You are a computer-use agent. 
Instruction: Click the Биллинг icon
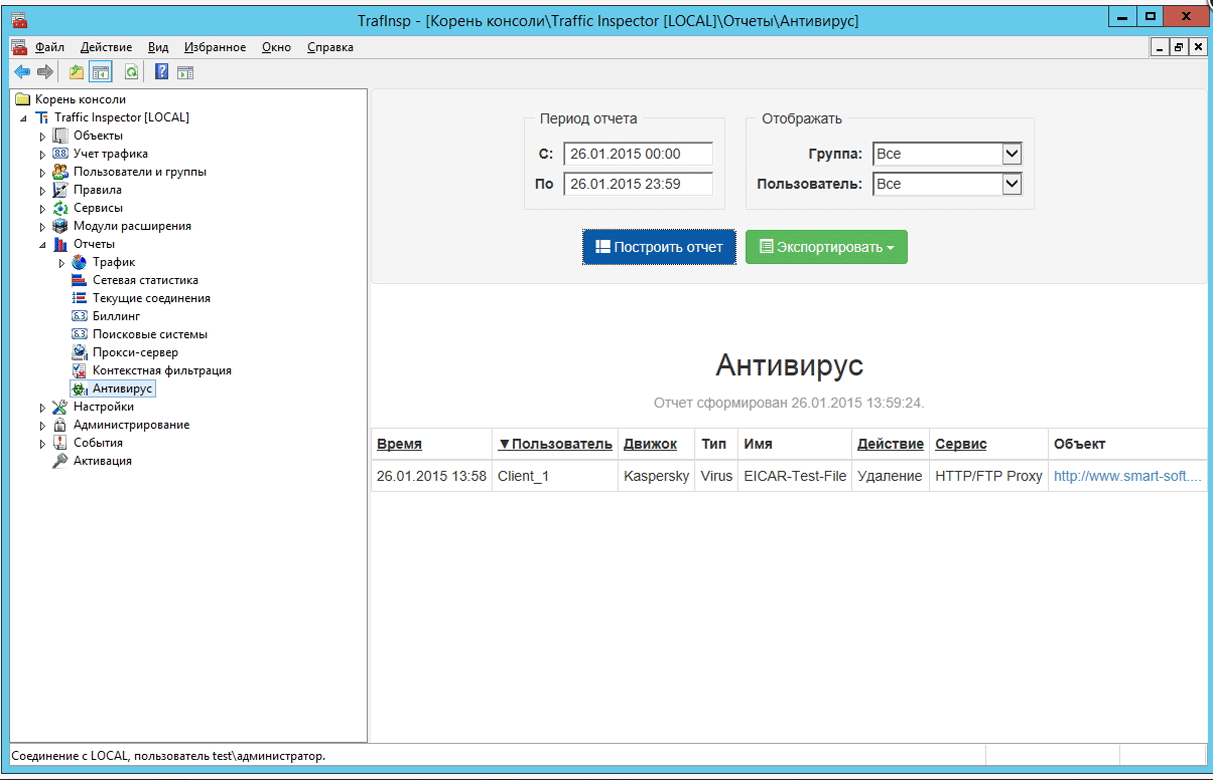pyautogui.click(x=80, y=316)
